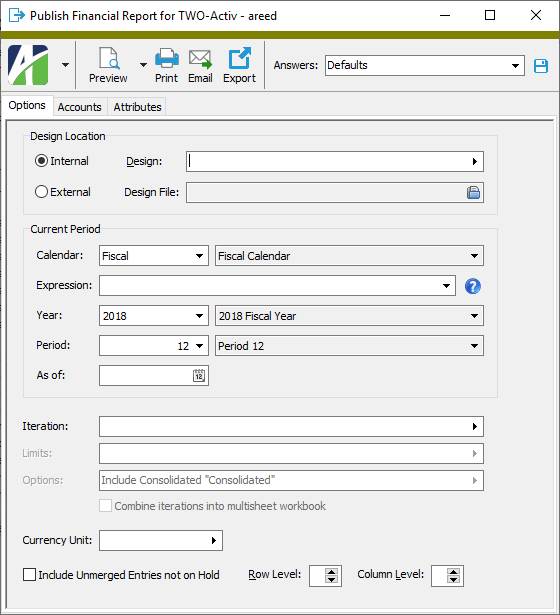Switch to the Accounts tab
Image resolution: width=560 pixels, height=615 pixels.
coord(80,107)
